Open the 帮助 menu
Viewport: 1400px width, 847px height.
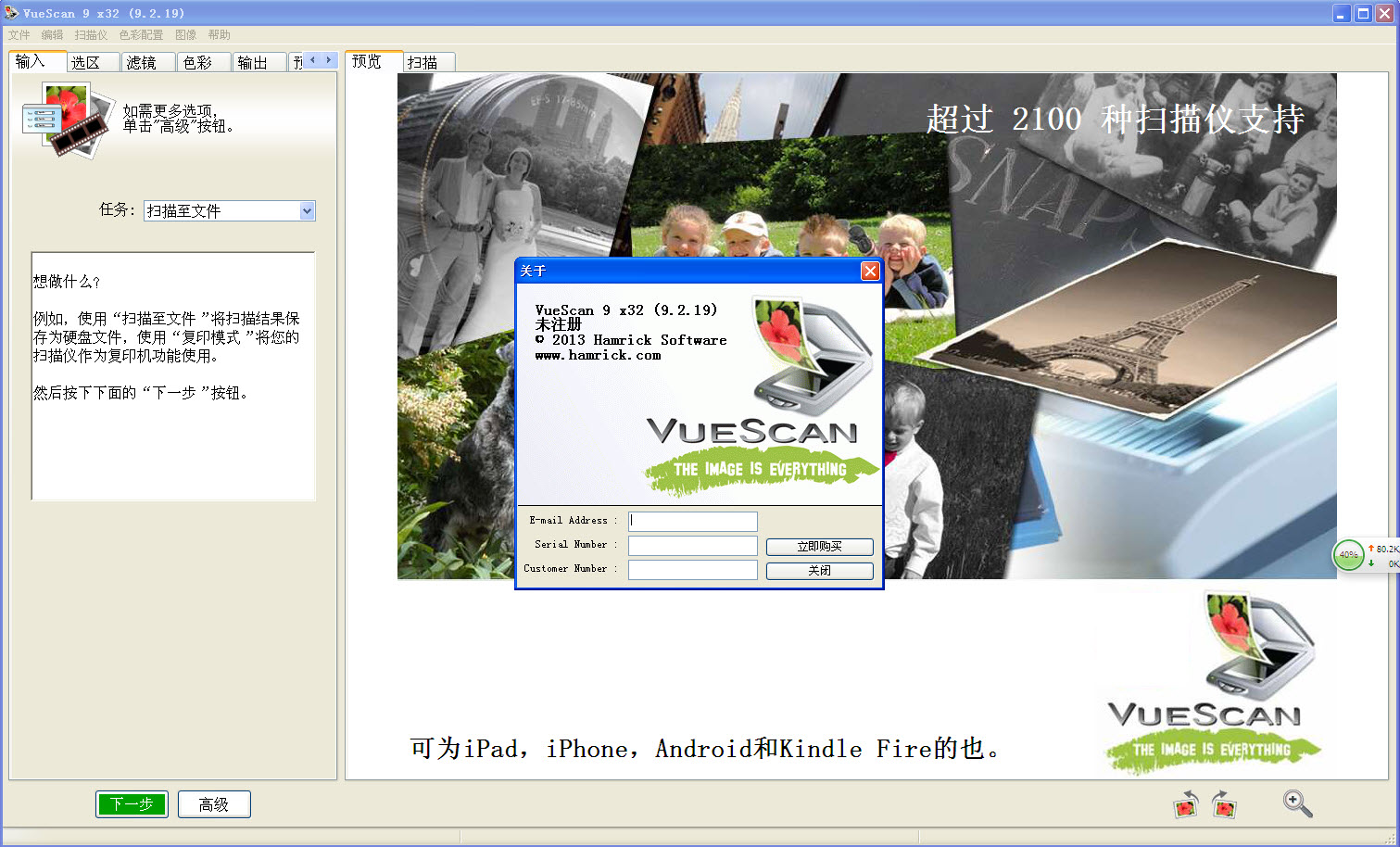(x=220, y=35)
